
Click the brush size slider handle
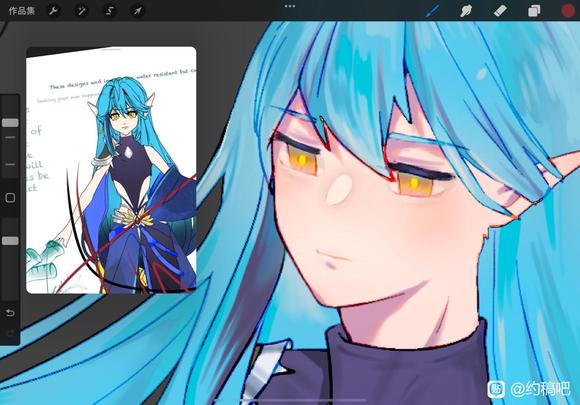coord(10,123)
